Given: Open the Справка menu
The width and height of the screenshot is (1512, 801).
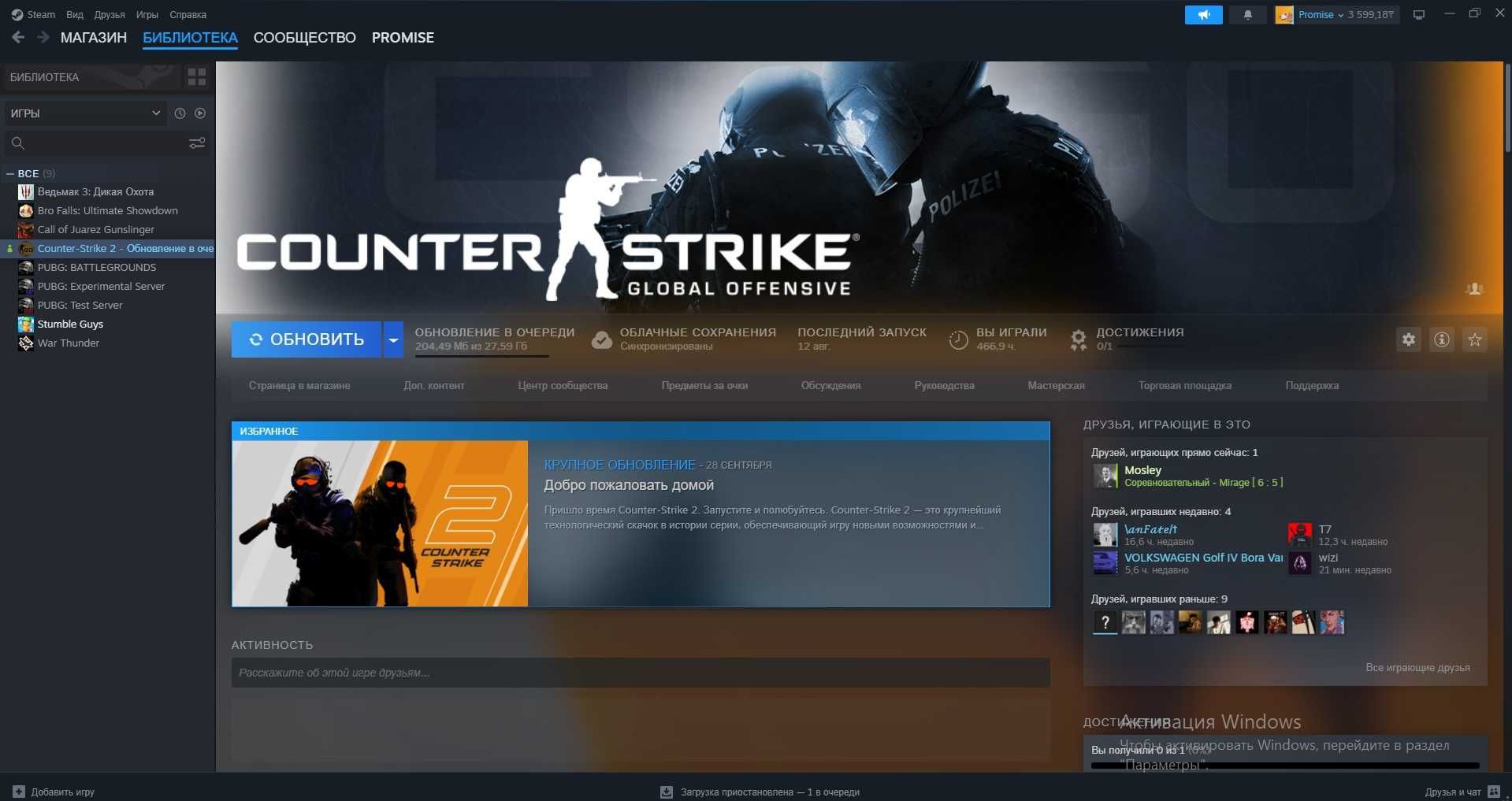Looking at the screenshot, I should pos(188,14).
